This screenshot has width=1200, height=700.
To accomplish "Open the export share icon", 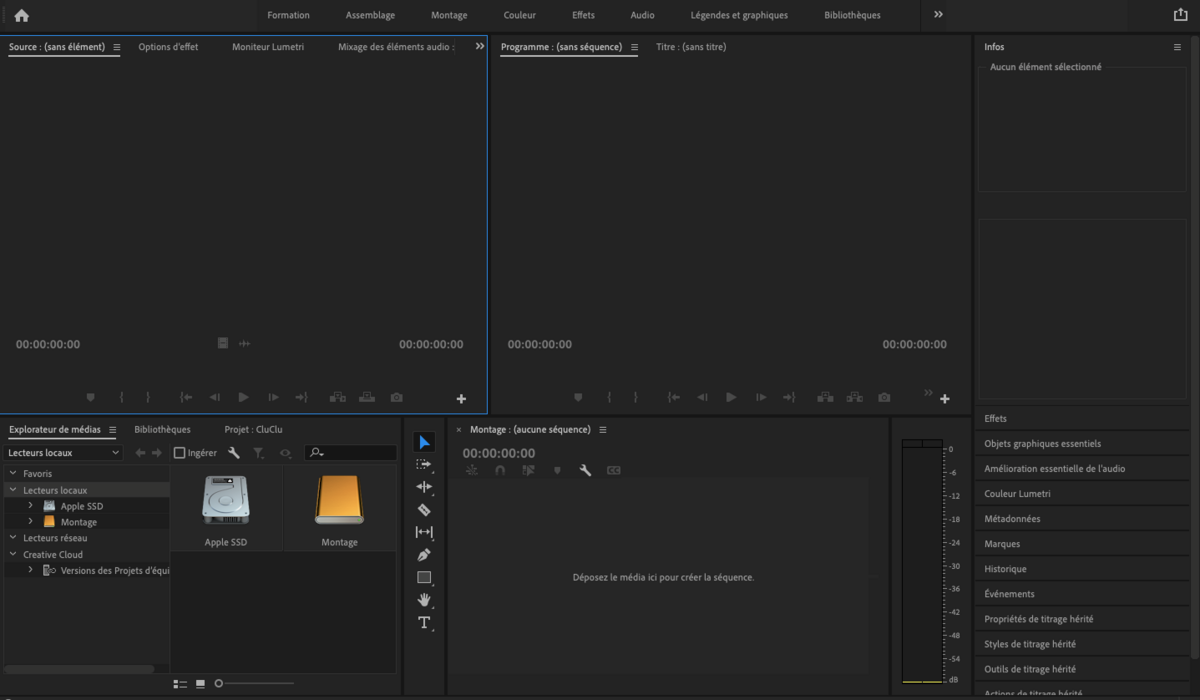I will click(x=1179, y=15).
